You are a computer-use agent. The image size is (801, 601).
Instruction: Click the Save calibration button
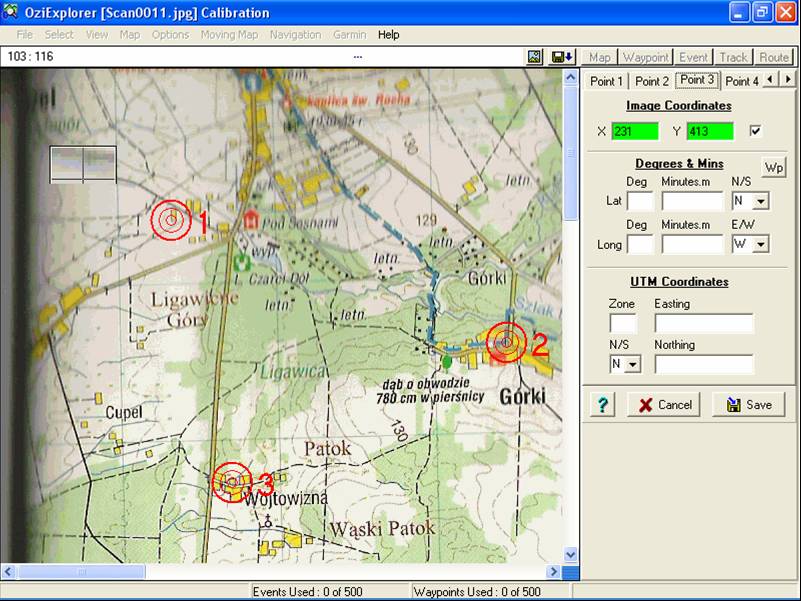point(749,405)
